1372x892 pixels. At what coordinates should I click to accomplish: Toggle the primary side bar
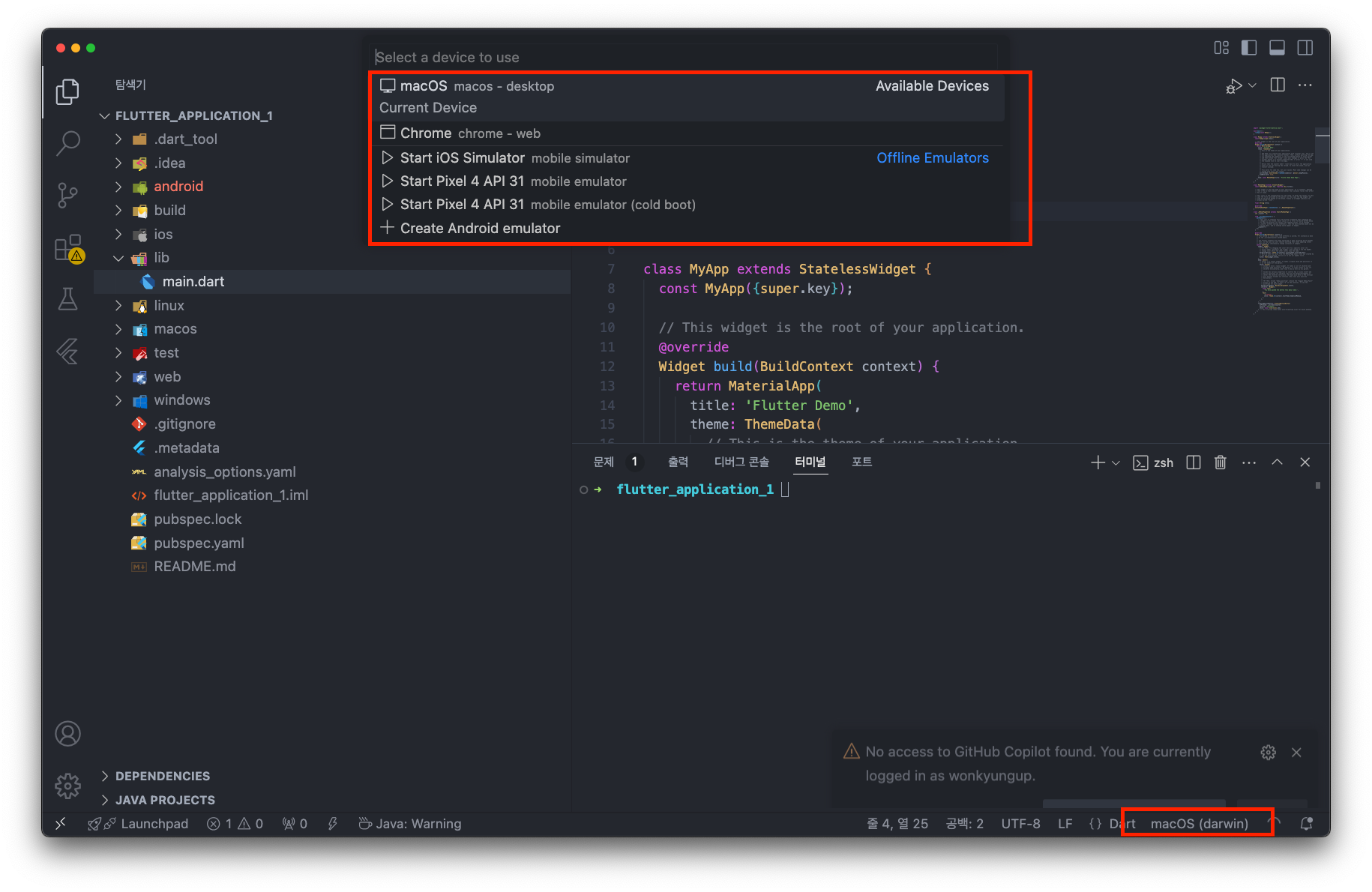click(1249, 48)
